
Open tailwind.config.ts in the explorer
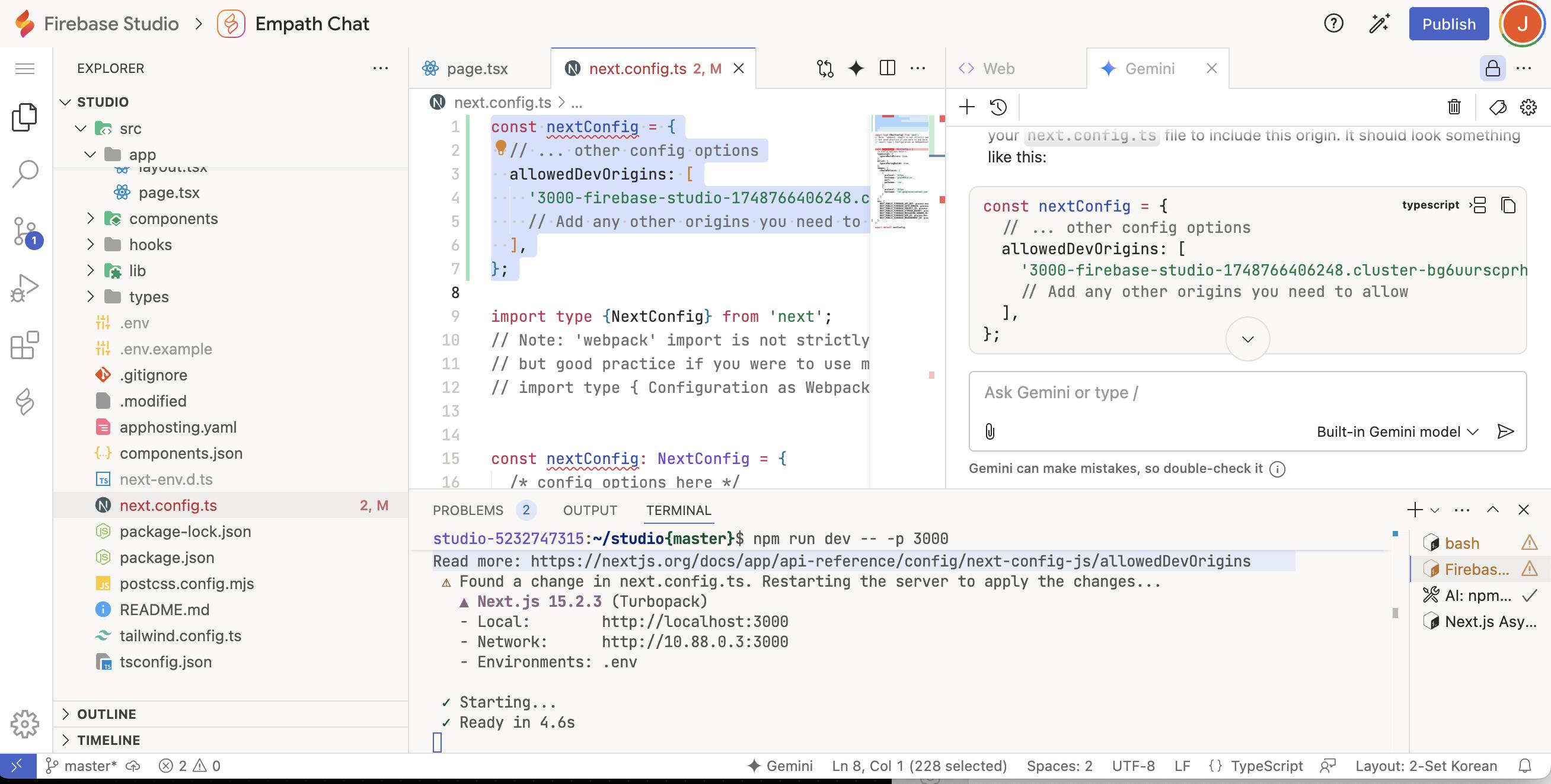[180, 636]
